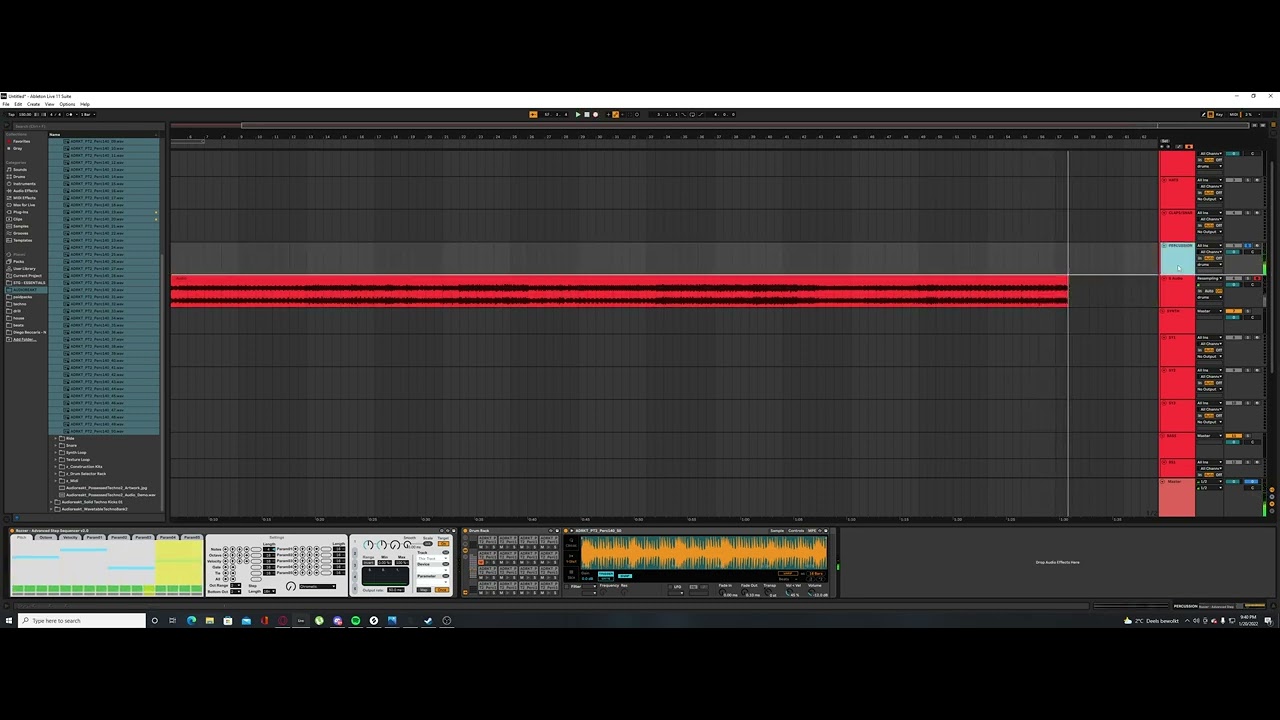Open User Library in Places
This screenshot has width=1280, height=720.
[24, 269]
